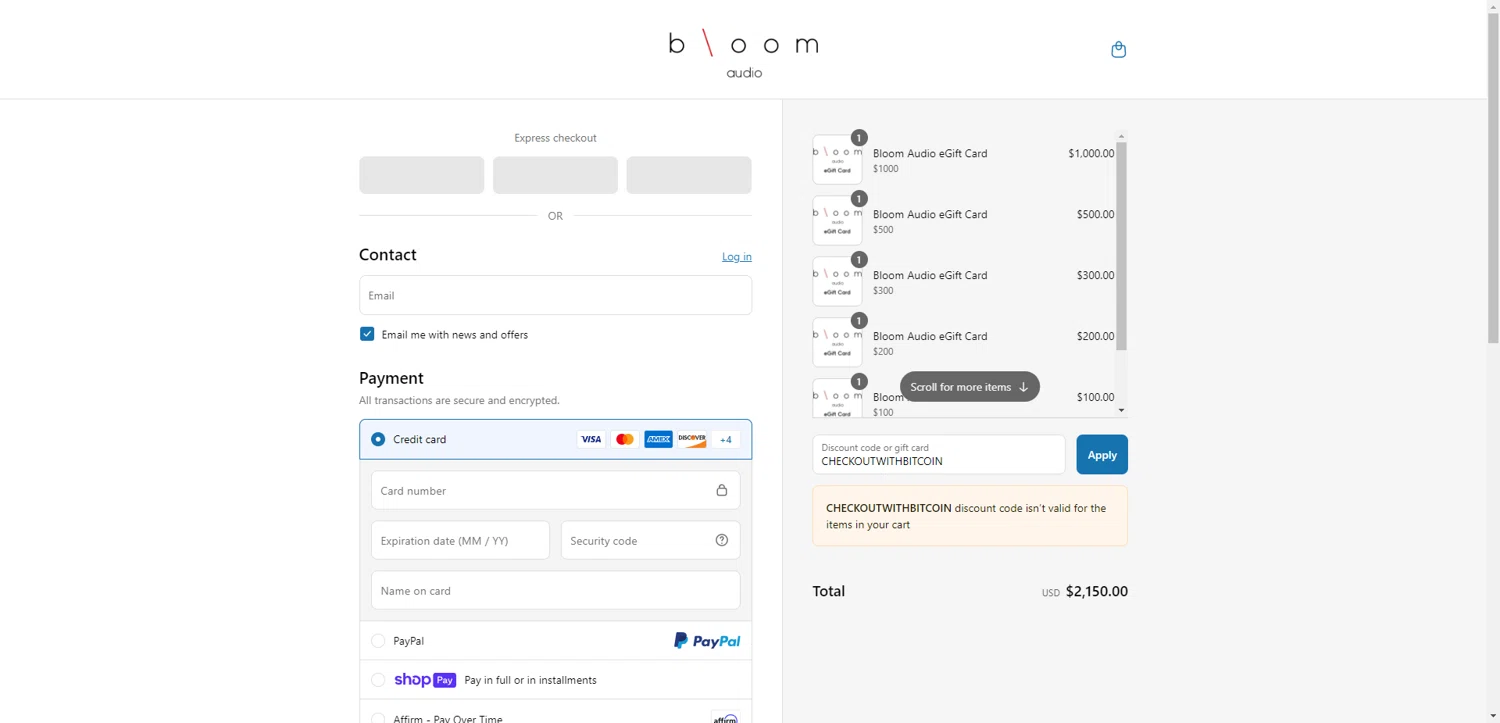Click the Visa card icon
The width and height of the screenshot is (1500, 723).
click(x=591, y=439)
